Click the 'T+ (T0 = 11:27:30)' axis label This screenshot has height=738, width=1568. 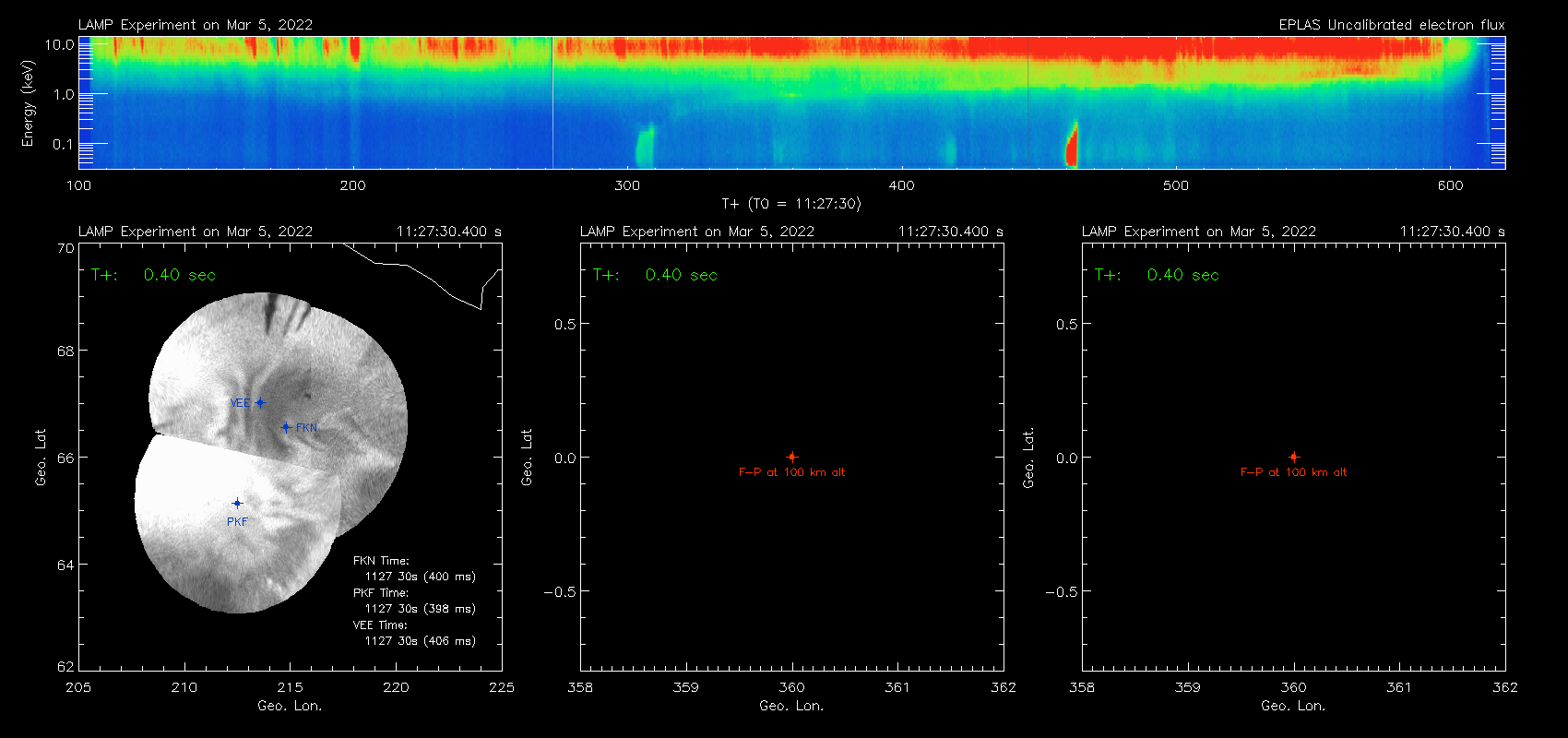[x=790, y=204]
